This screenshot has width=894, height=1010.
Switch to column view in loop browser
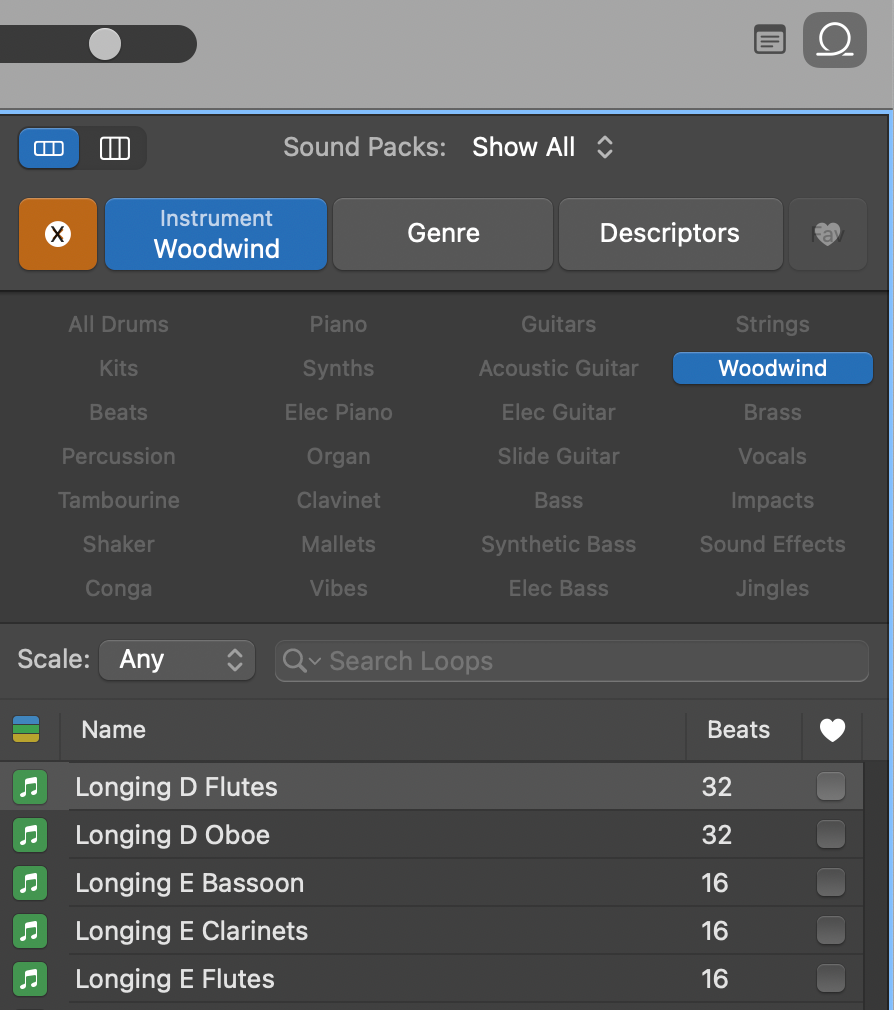115,148
